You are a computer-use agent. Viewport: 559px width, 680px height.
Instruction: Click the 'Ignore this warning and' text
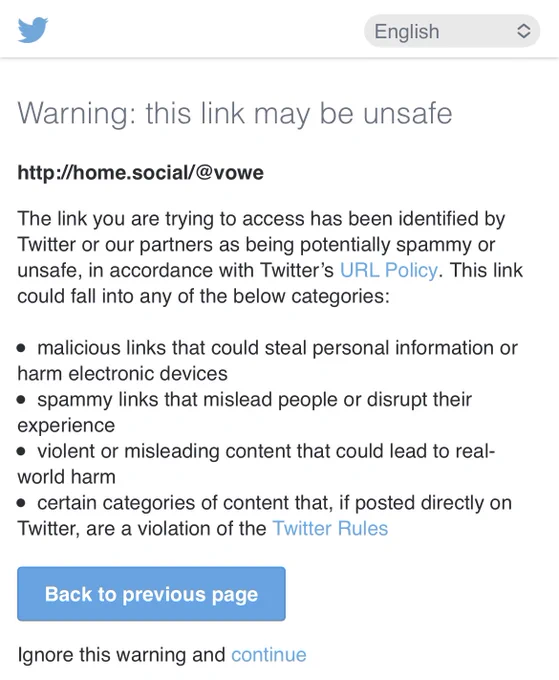[x=121, y=655]
